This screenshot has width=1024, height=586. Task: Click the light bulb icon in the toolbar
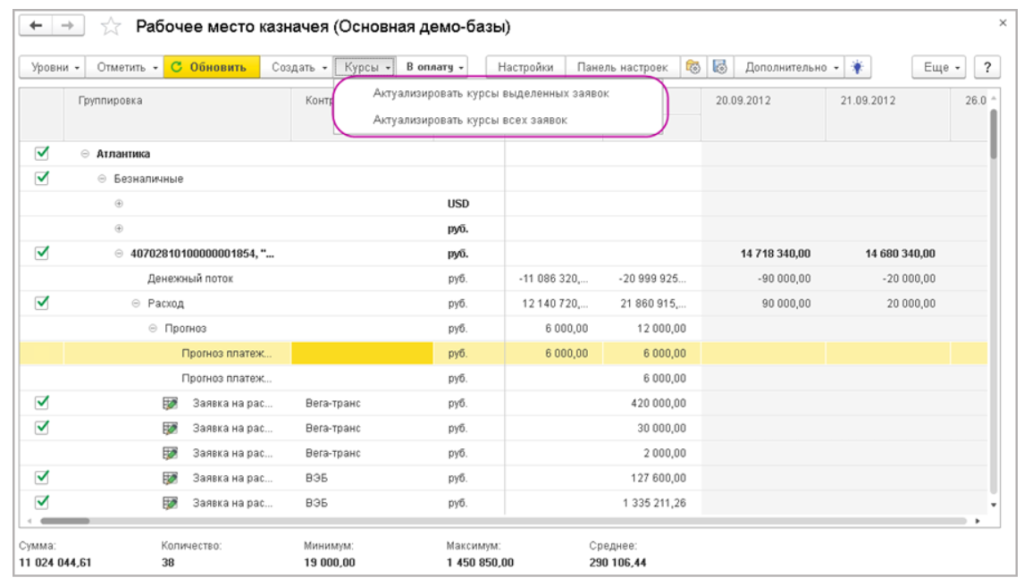click(857, 67)
